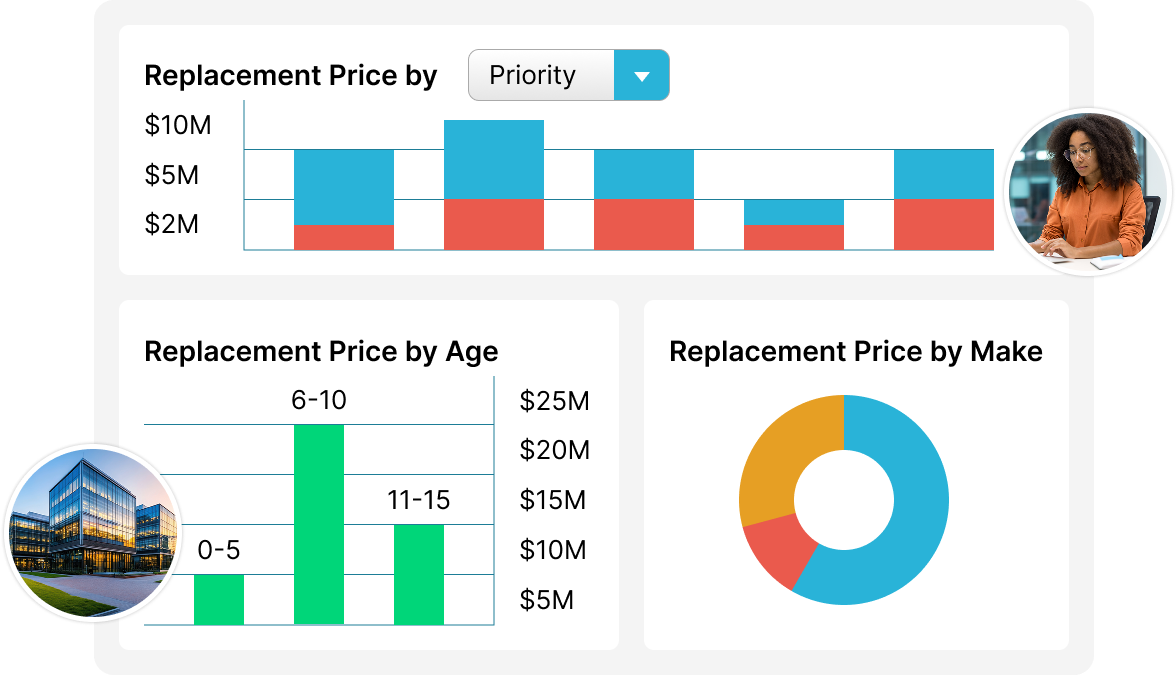This screenshot has height=675, width=1176.
Task: Click the short green 0-5 age bar
Action: 219,599
